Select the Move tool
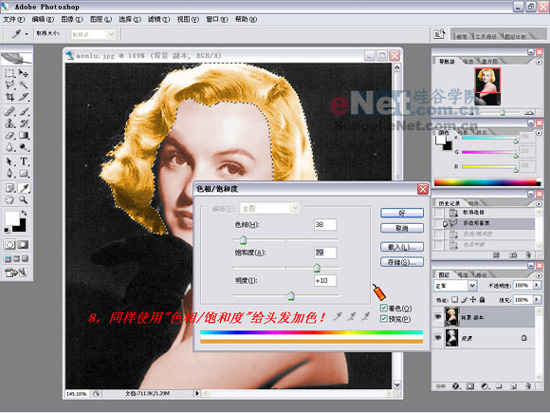The width and height of the screenshot is (550, 413). click(23, 73)
